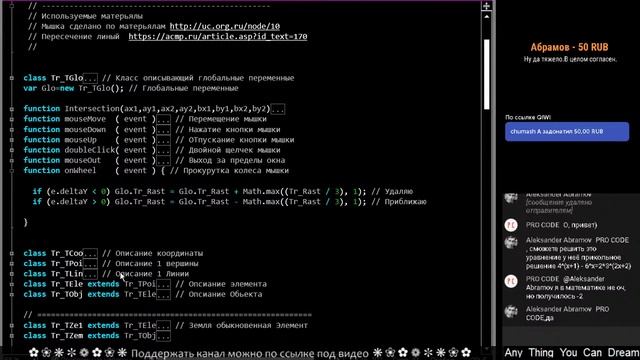Viewport: 640px width, 360px height.
Task: Click the folded ellipsis on Tr_TZe1 line
Action: pyautogui.click(x=163, y=326)
